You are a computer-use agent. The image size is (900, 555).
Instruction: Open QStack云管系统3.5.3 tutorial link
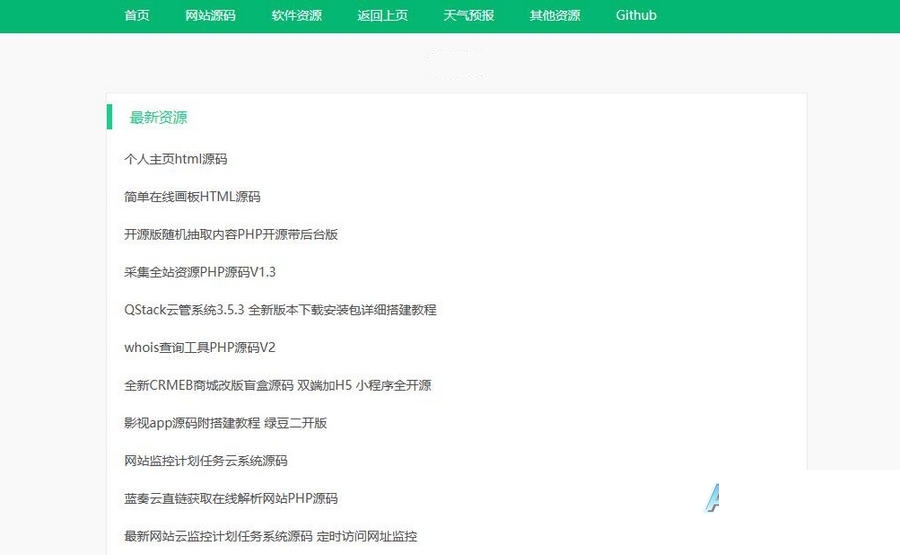pos(280,310)
